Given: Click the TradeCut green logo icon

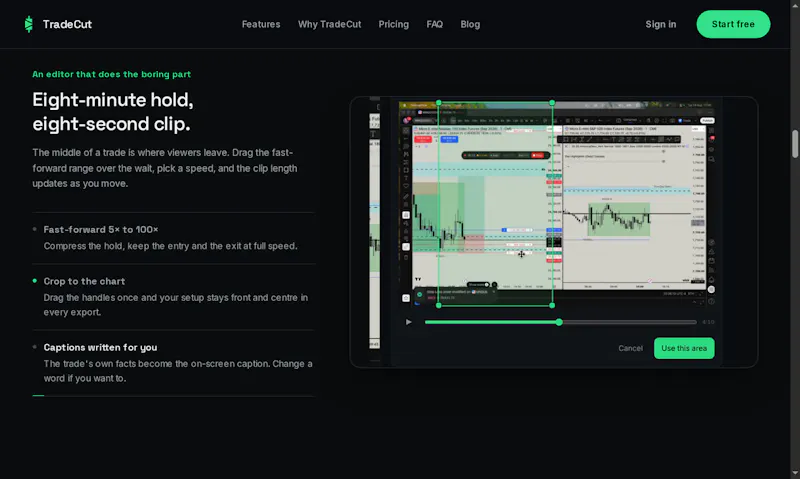Looking at the screenshot, I should 29,24.
